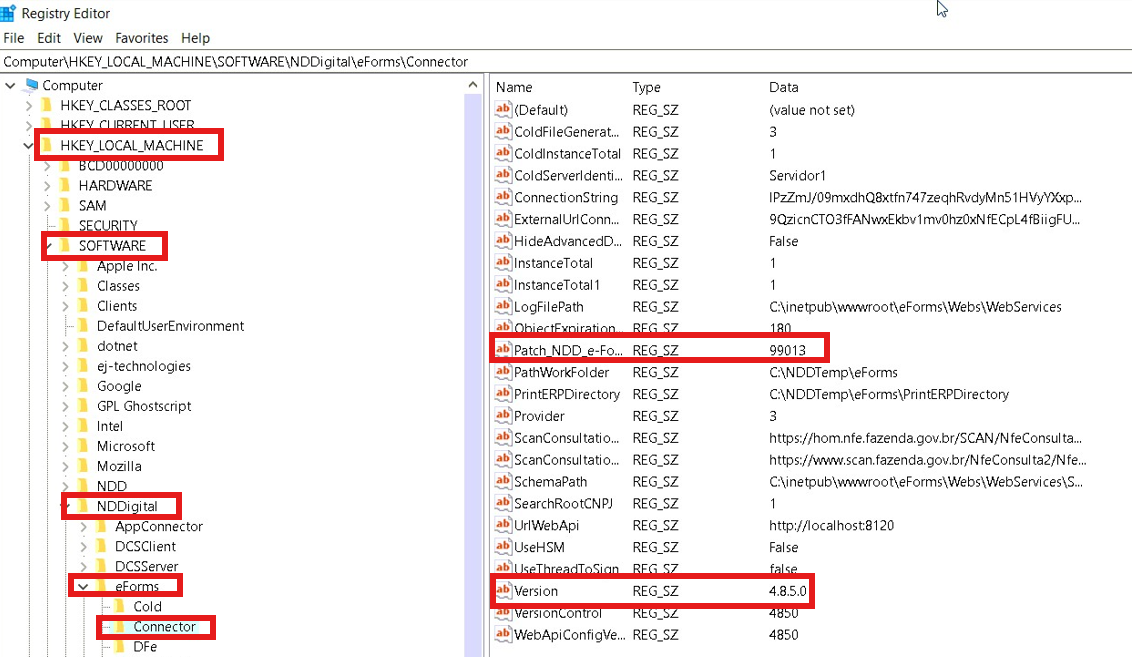Expand the DCSClient key

click(84, 547)
